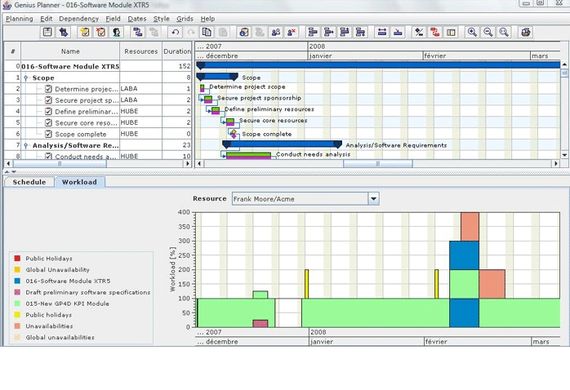This screenshot has height=390, width=570.
Task: Click the horizontal double-arrow bars icon
Action: [x=382, y=32]
